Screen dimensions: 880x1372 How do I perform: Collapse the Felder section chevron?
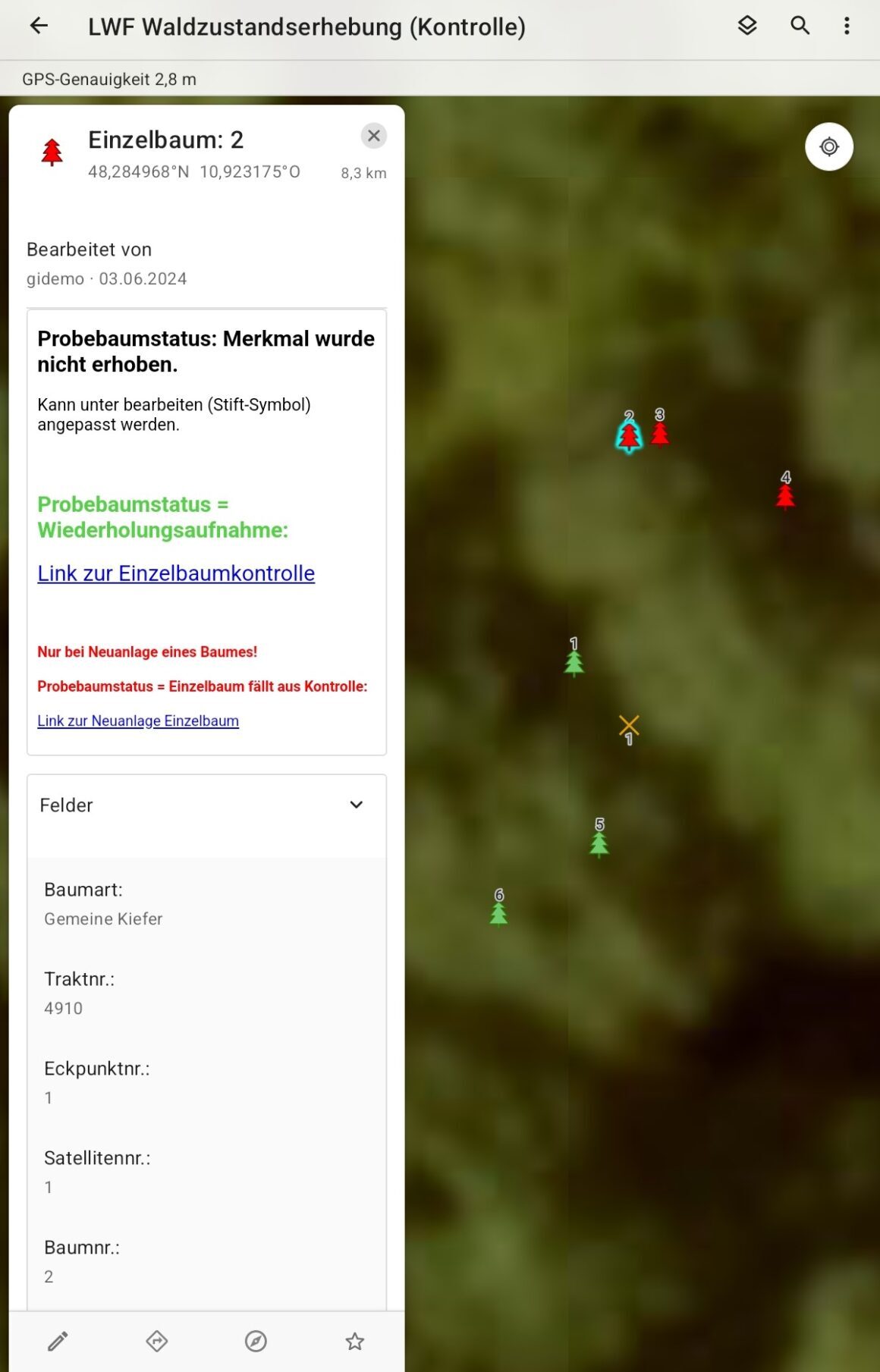tap(356, 805)
